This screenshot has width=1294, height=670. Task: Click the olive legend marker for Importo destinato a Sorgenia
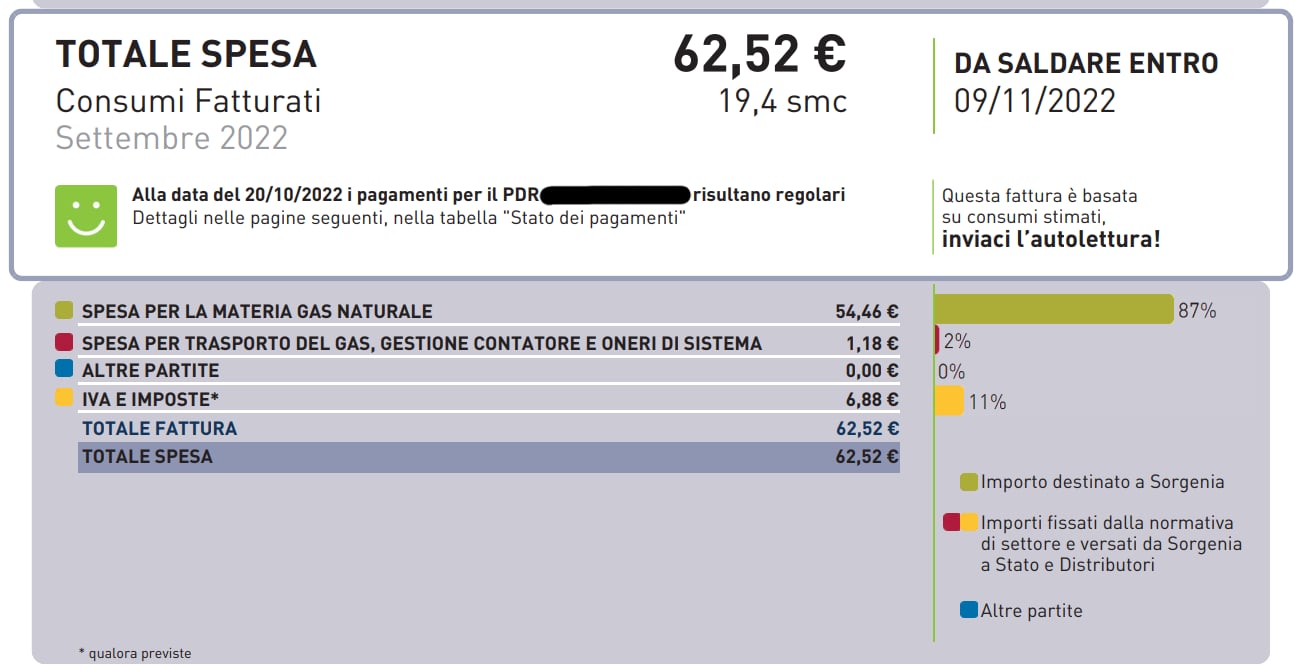[x=968, y=482]
